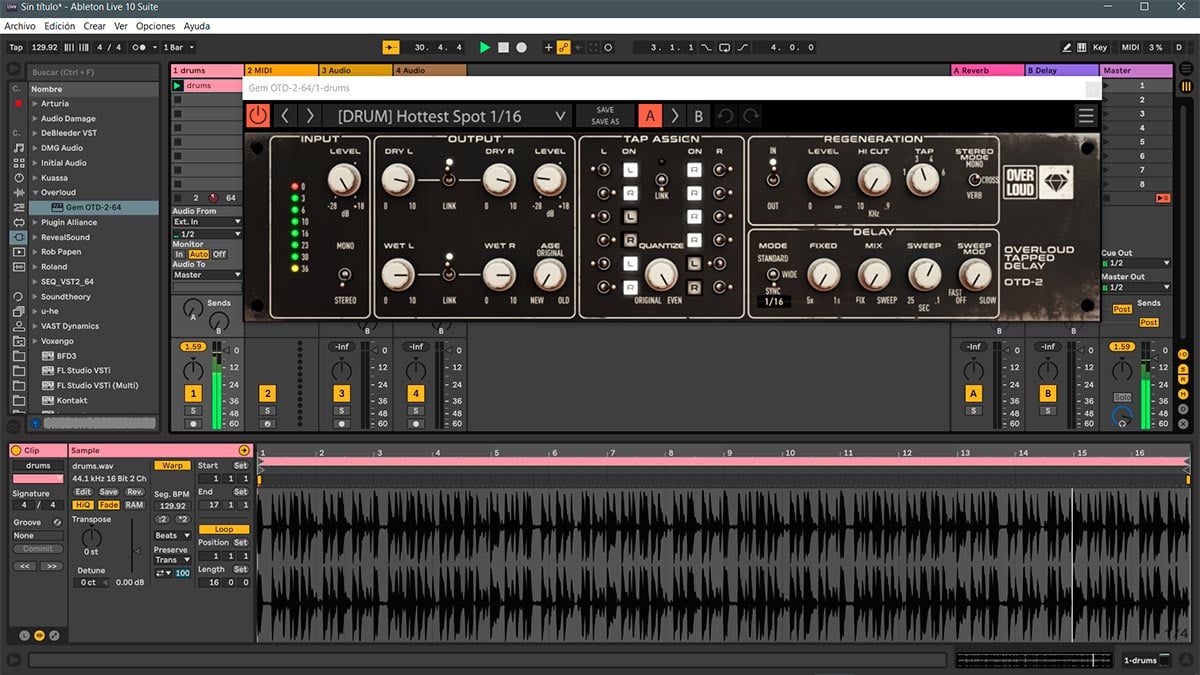This screenshot has width=1200, height=675.
Task: Click the Automation Arm chain-link button
Action: [563, 47]
